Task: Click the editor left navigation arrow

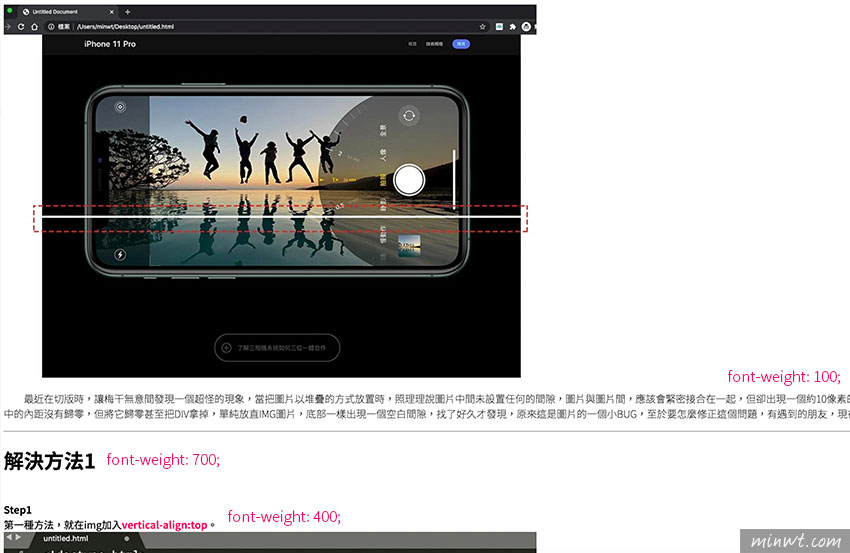Action: [9, 537]
